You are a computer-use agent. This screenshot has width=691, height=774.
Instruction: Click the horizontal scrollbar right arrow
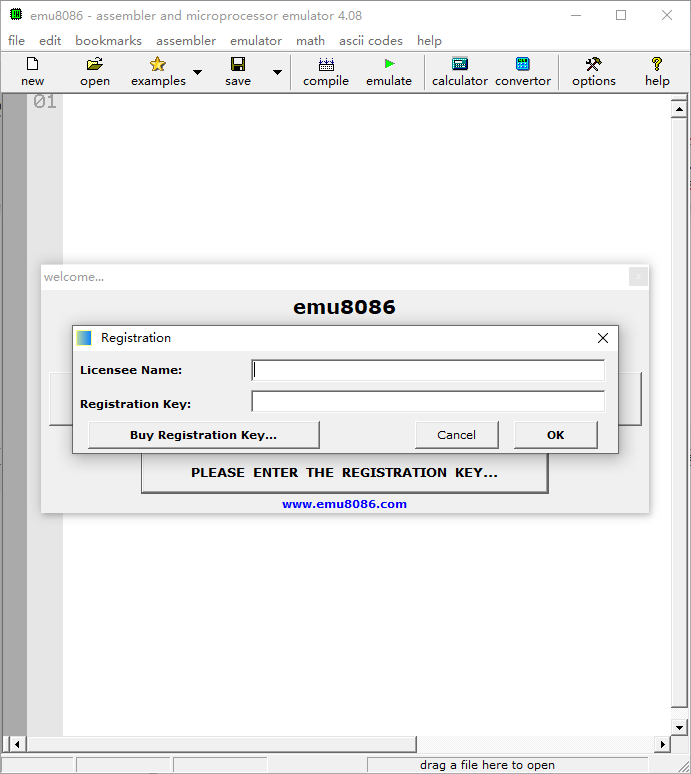click(x=662, y=744)
